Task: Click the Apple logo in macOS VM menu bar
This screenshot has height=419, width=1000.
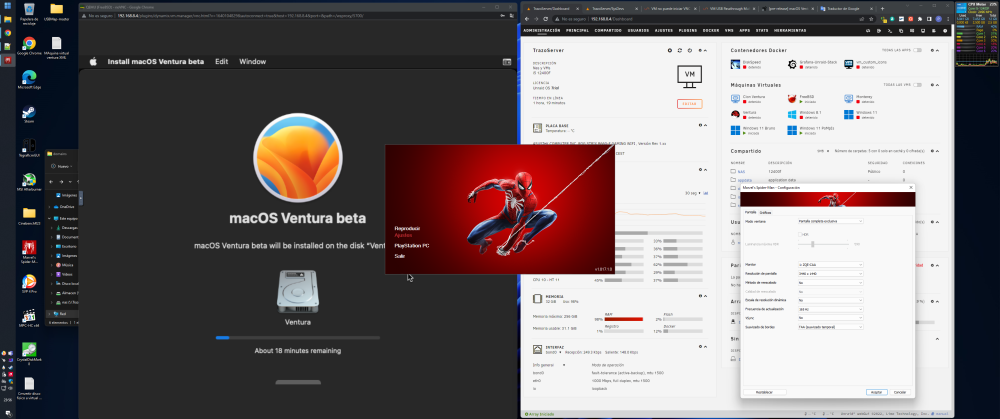Action: 93,62
